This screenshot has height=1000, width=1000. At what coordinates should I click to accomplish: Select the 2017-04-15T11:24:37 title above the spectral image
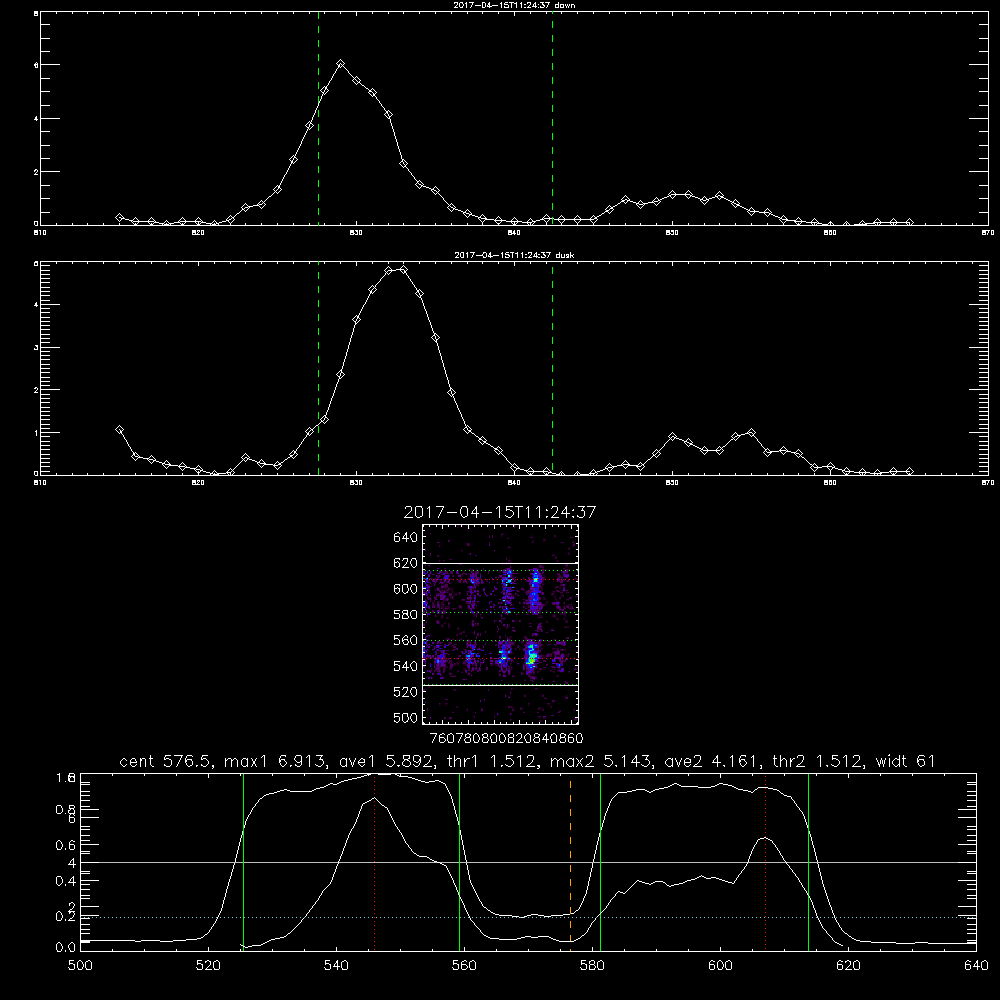tap(499, 512)
